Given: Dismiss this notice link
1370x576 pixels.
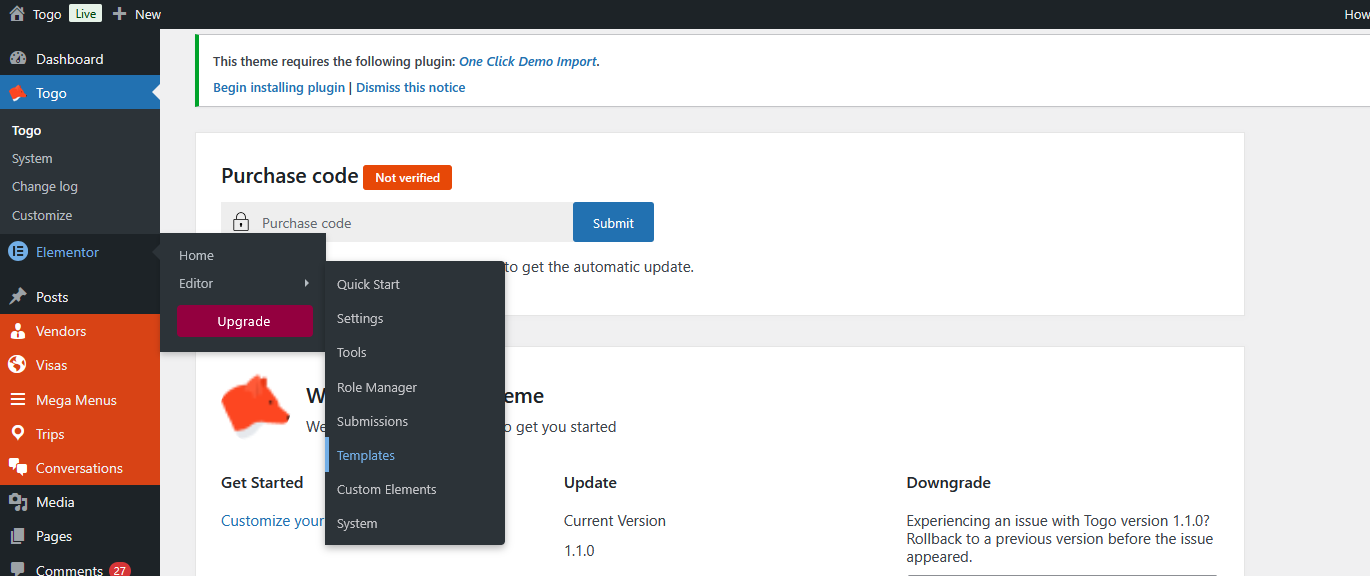Looking at the screenshot, I should tap(411, 87).
